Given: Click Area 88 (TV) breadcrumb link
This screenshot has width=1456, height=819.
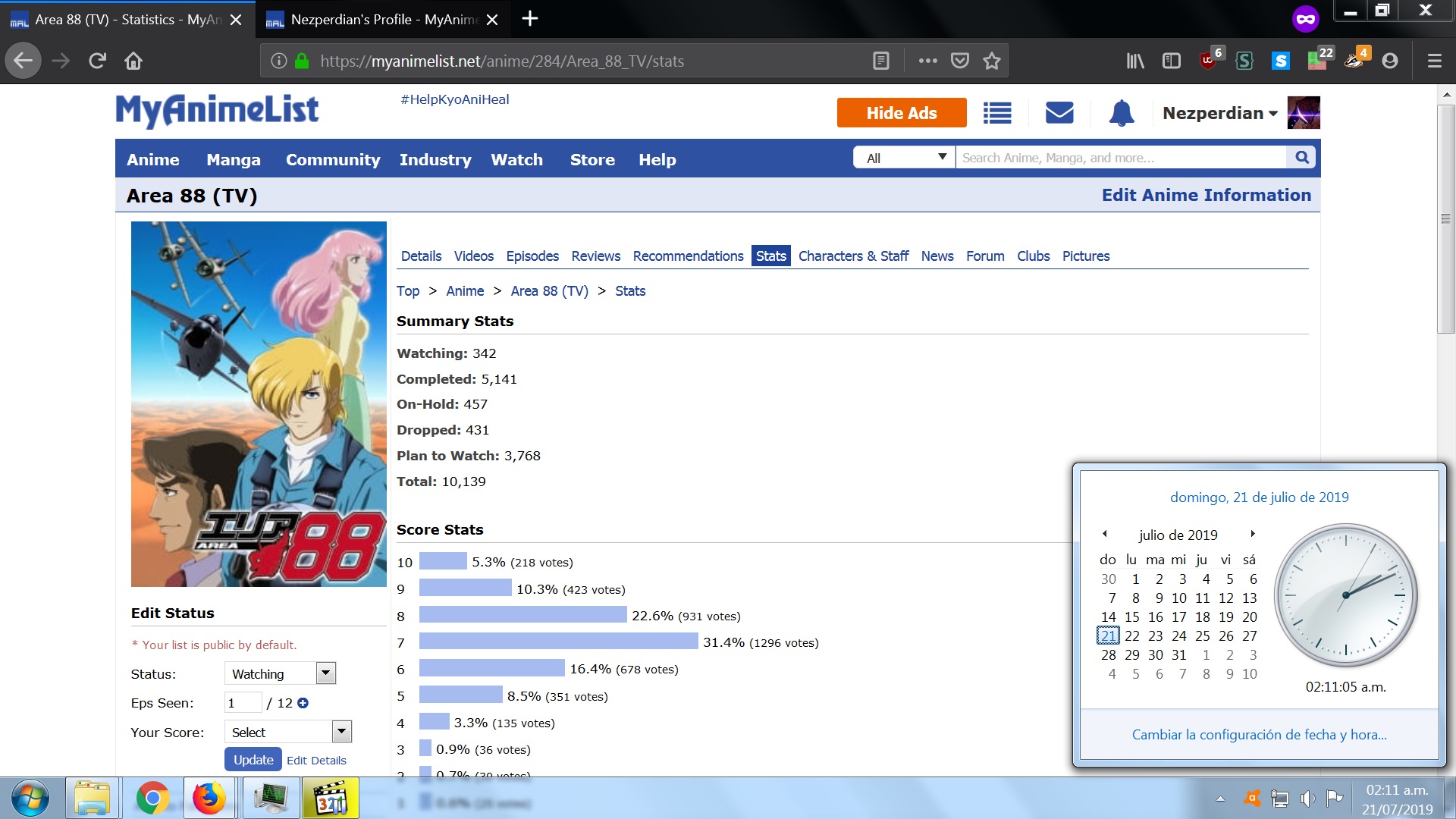Looking at the screenshot, I should coord(550,291).
